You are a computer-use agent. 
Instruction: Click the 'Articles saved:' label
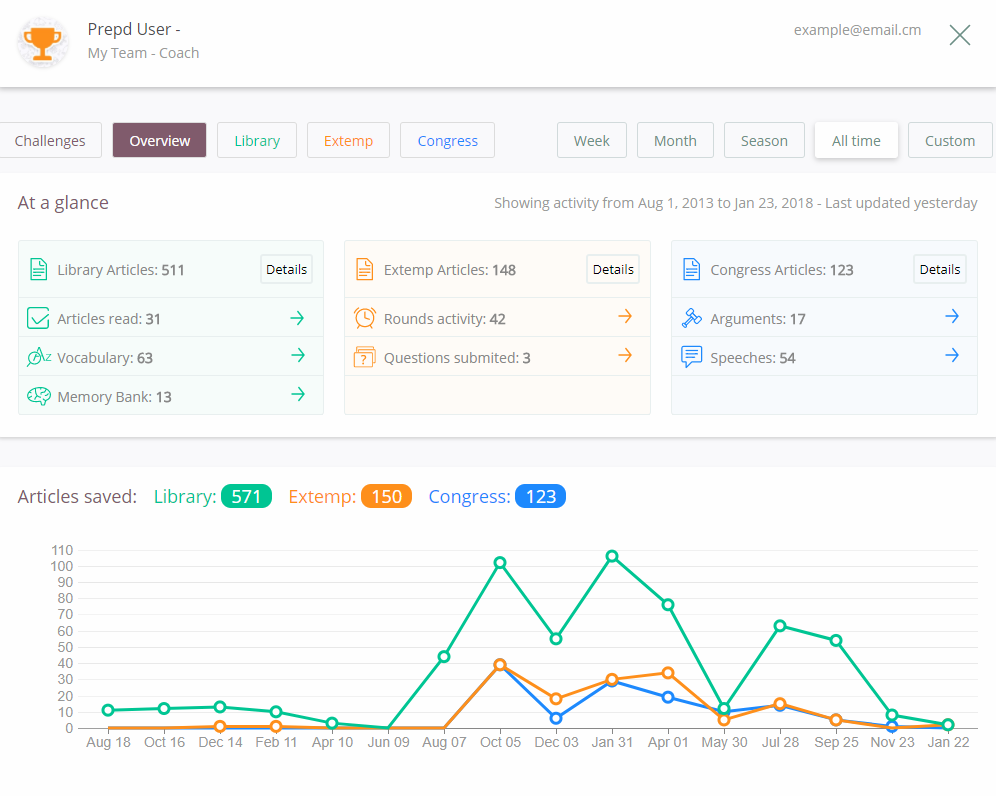coord(77,496)
